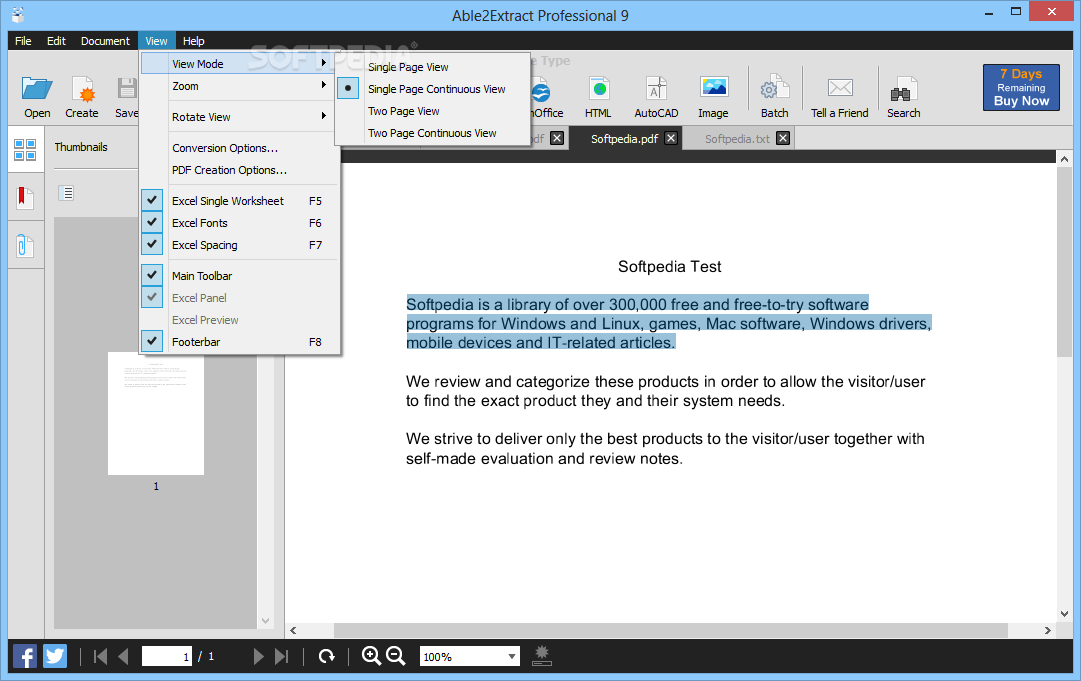The width and height of the screenshot is (1081, 681).
Task: Click the Twitter icon in footer
Action: coord(55,656)
